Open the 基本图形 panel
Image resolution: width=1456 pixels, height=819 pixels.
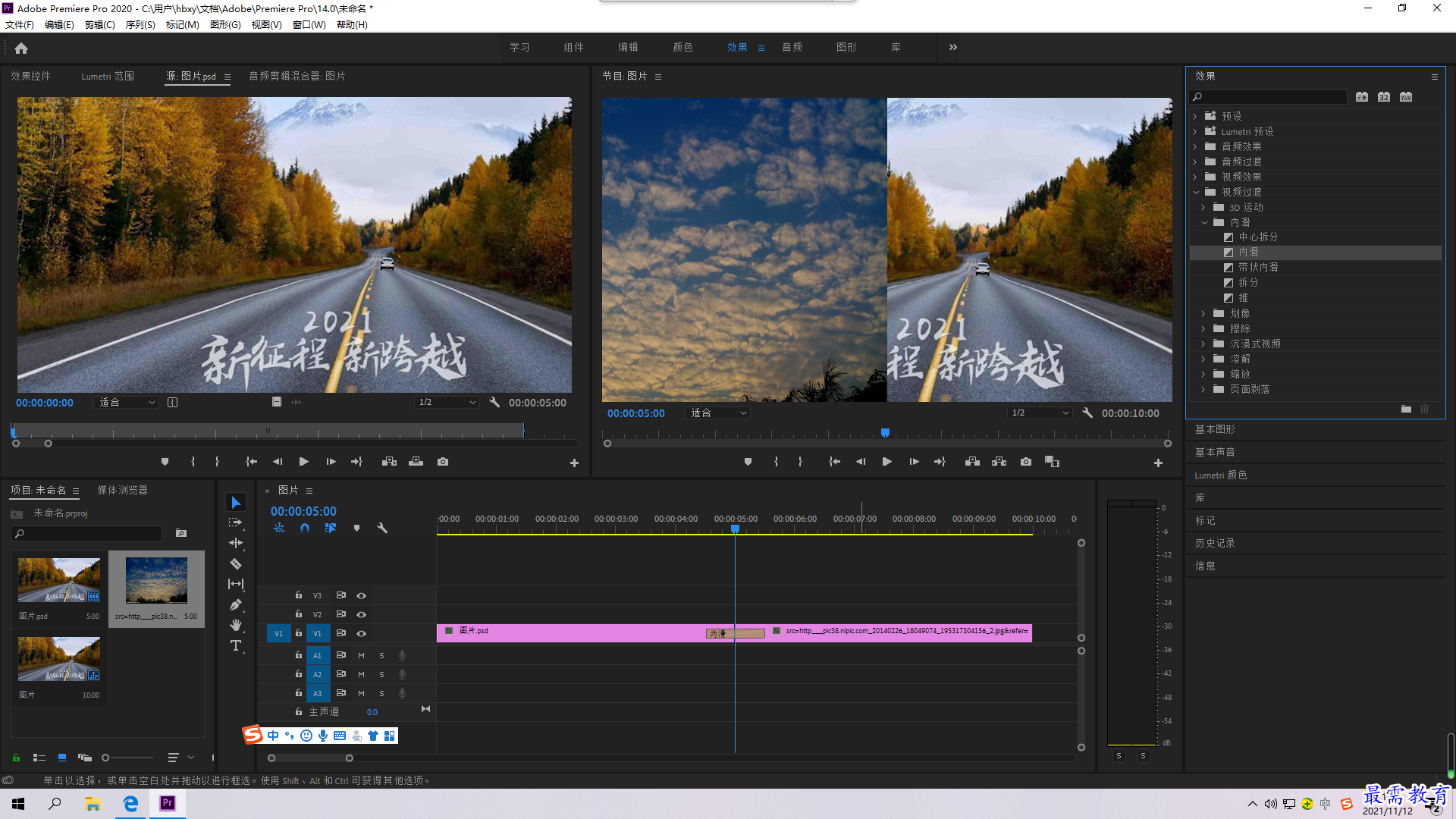coord(1215,429)
